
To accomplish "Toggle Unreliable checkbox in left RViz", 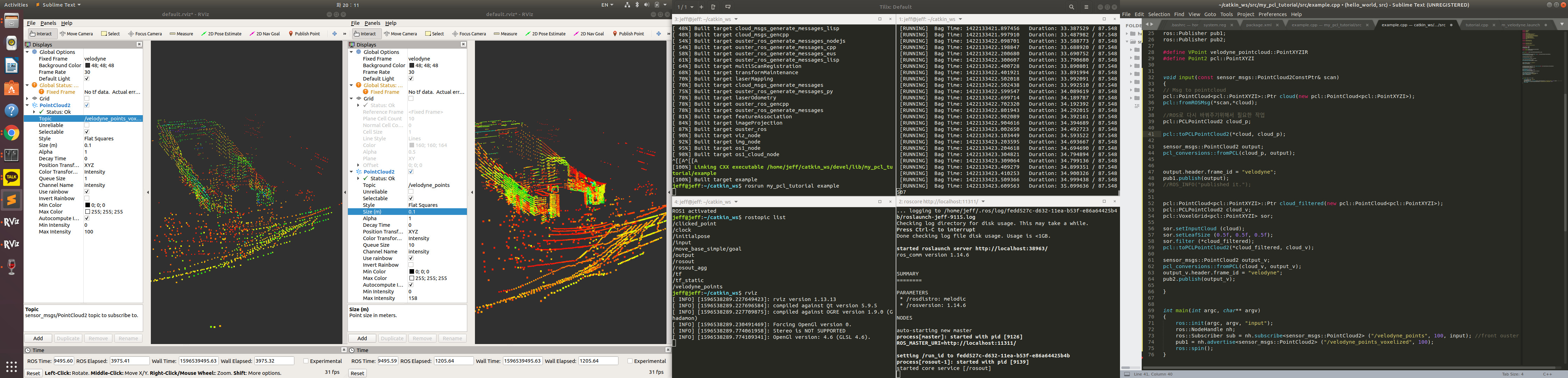I will (86, 125).
